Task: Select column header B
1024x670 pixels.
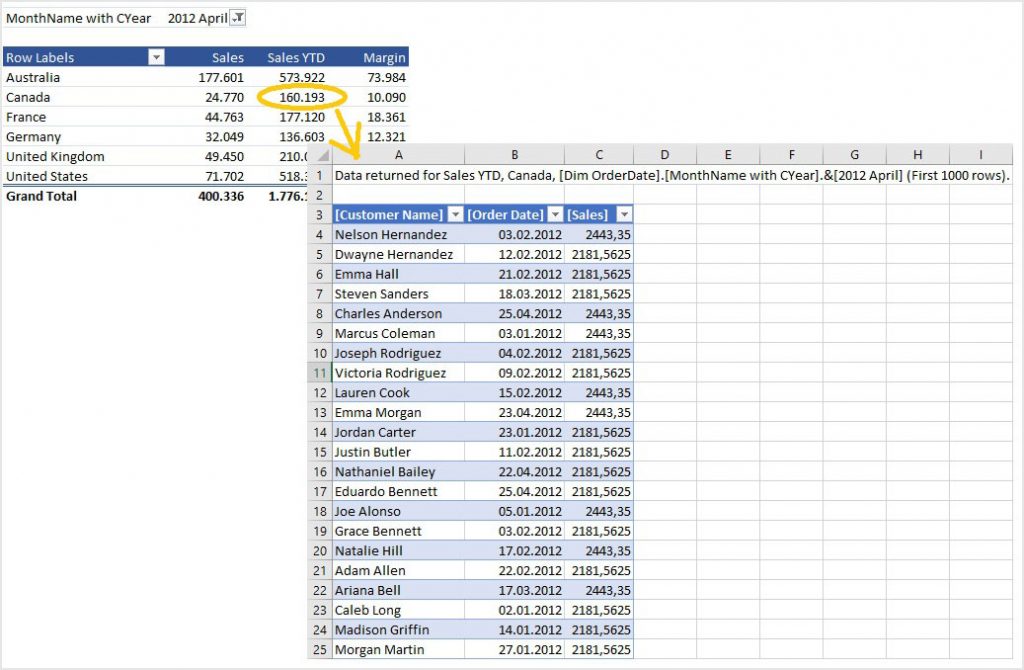Action: (514, 155)
